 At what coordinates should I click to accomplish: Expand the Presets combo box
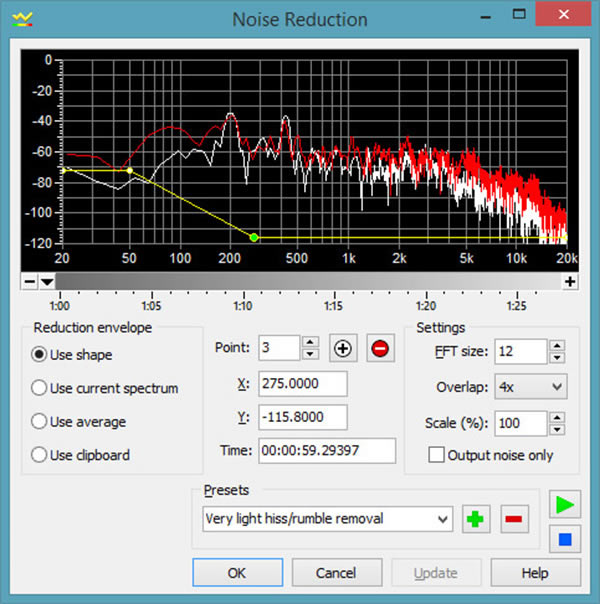pyautogui.click(x=443, y=519)
